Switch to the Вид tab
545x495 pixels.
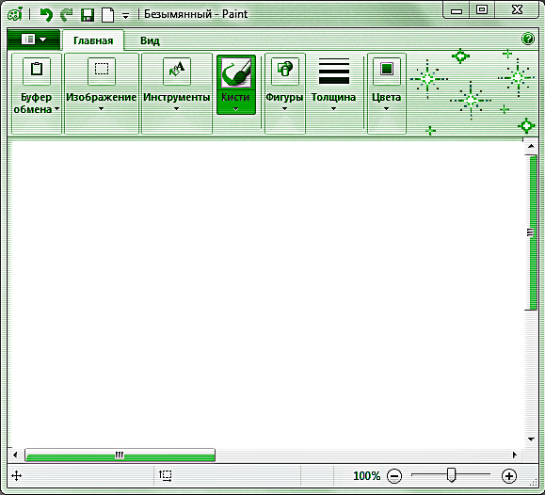coord(150,41)
